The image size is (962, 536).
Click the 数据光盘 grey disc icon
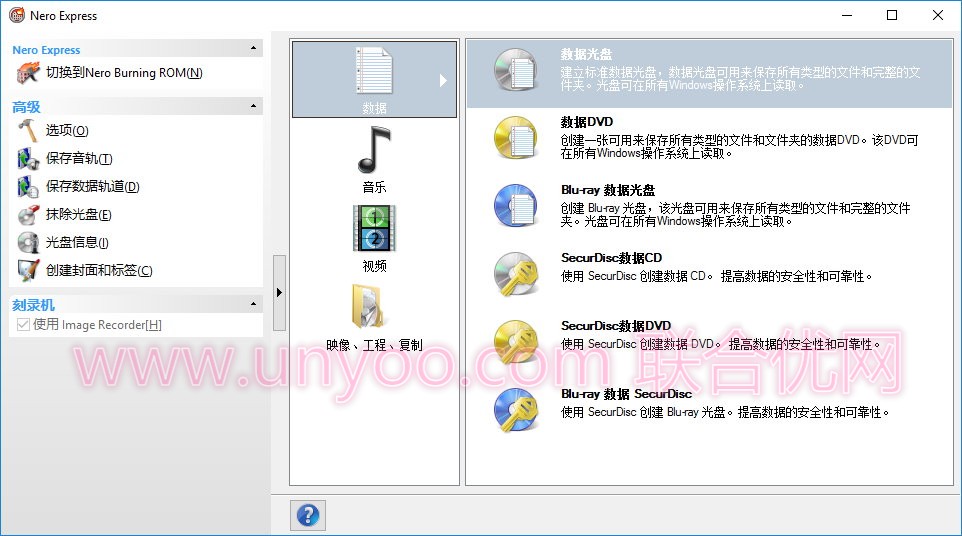516,70
